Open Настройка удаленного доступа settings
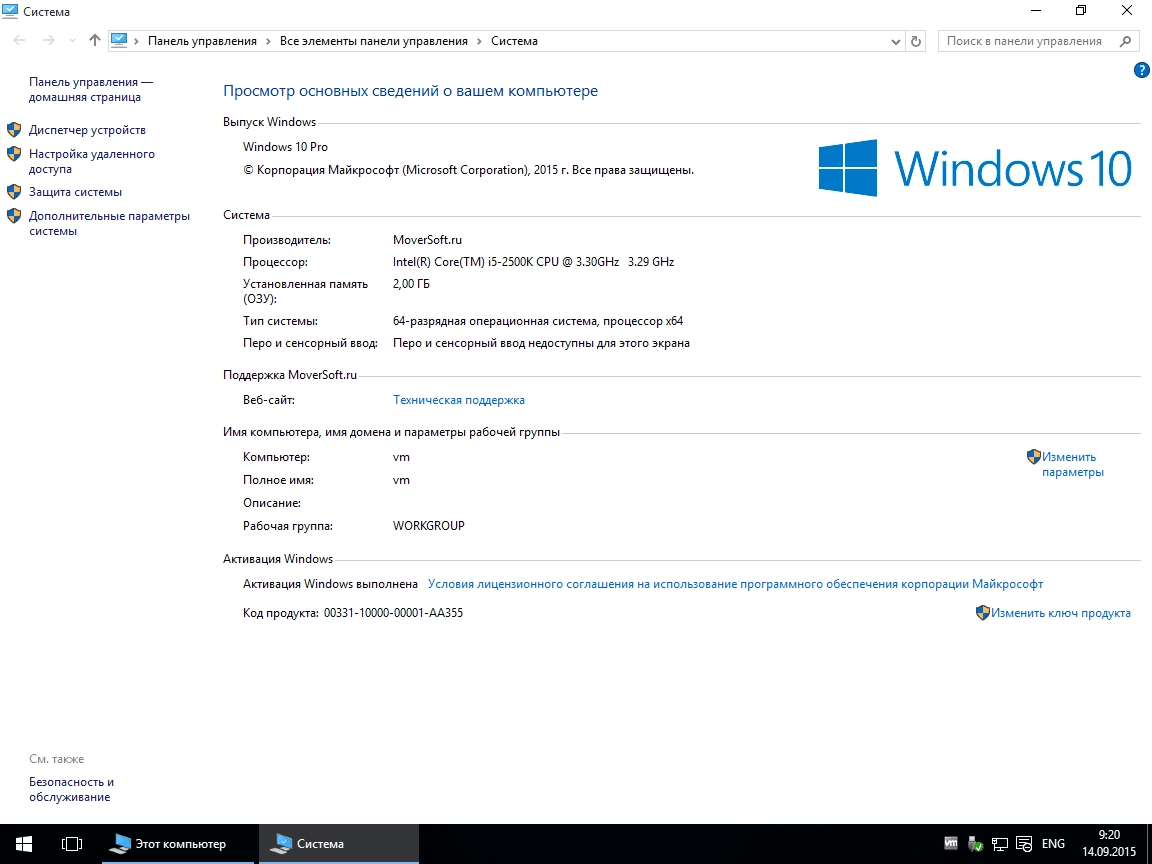The width and height of the screenshot is (1152, 864). point(92,161)
